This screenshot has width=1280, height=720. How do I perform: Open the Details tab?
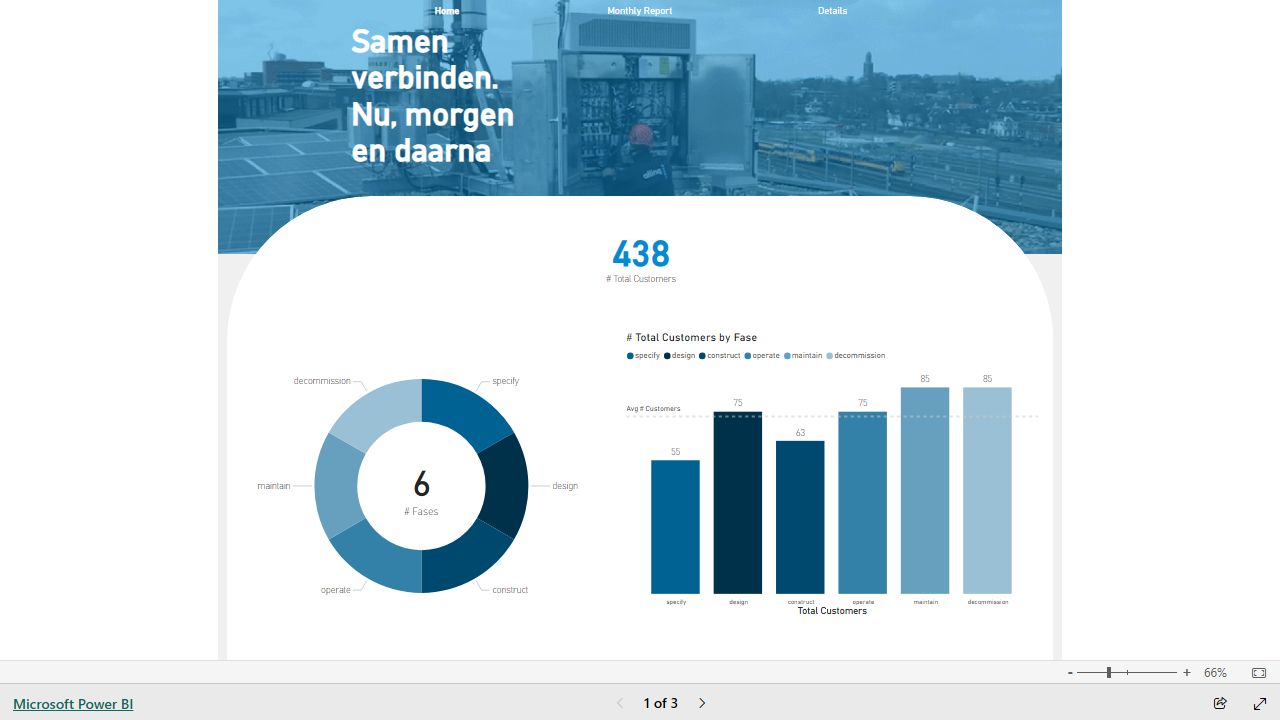coord(832,11)
